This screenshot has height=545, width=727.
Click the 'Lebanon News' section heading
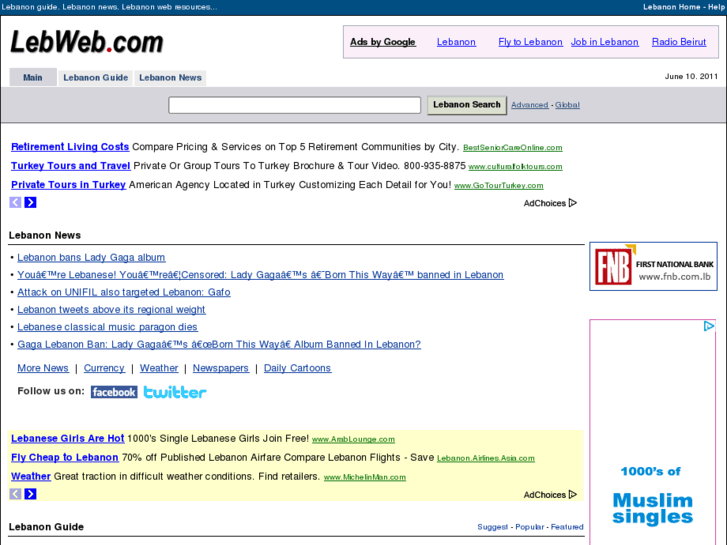pyautogui.click(x=45, y=235)
